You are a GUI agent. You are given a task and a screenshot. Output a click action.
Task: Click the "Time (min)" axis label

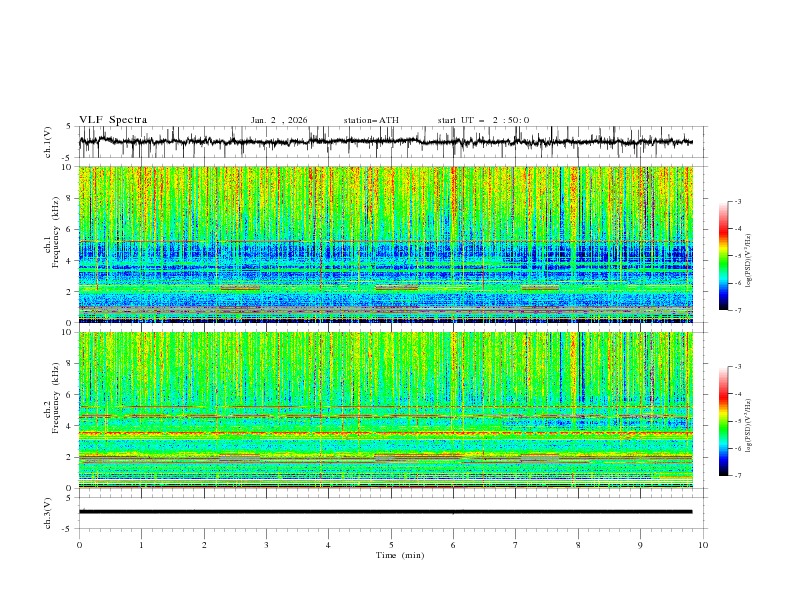tap(400, 555)
